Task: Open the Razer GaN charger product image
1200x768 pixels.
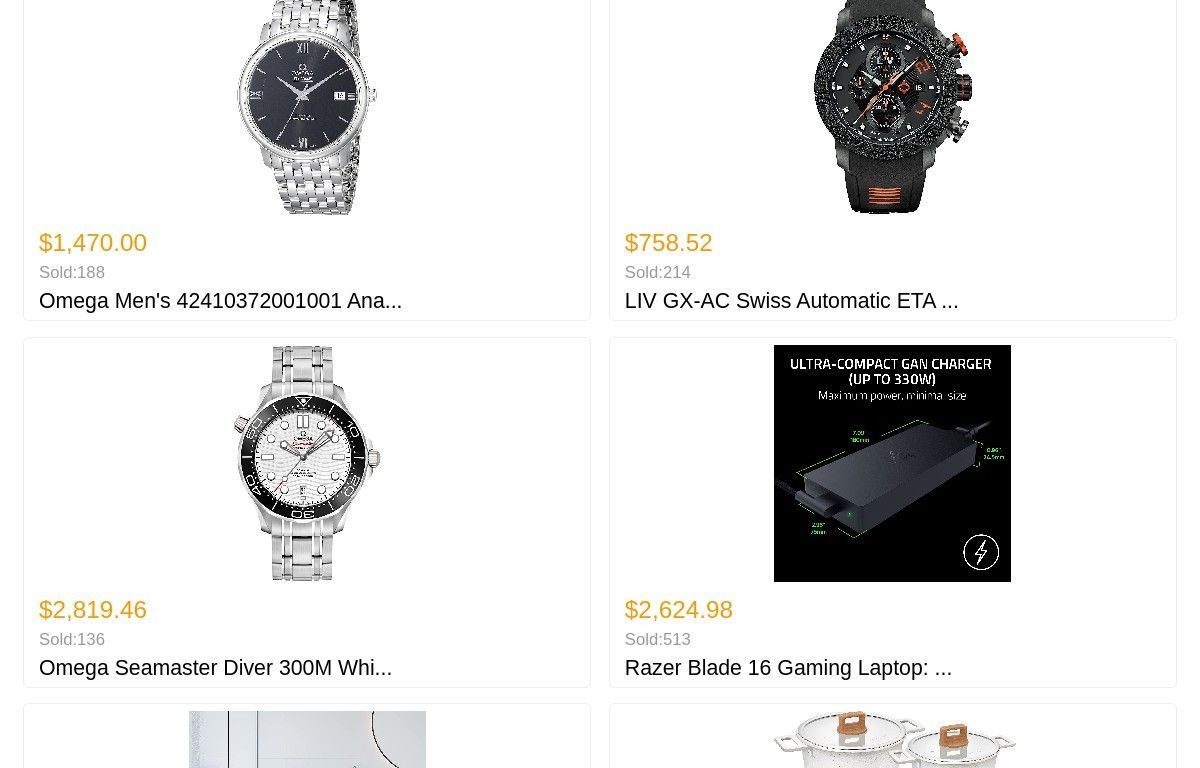Action: click(x=892, y=463)
